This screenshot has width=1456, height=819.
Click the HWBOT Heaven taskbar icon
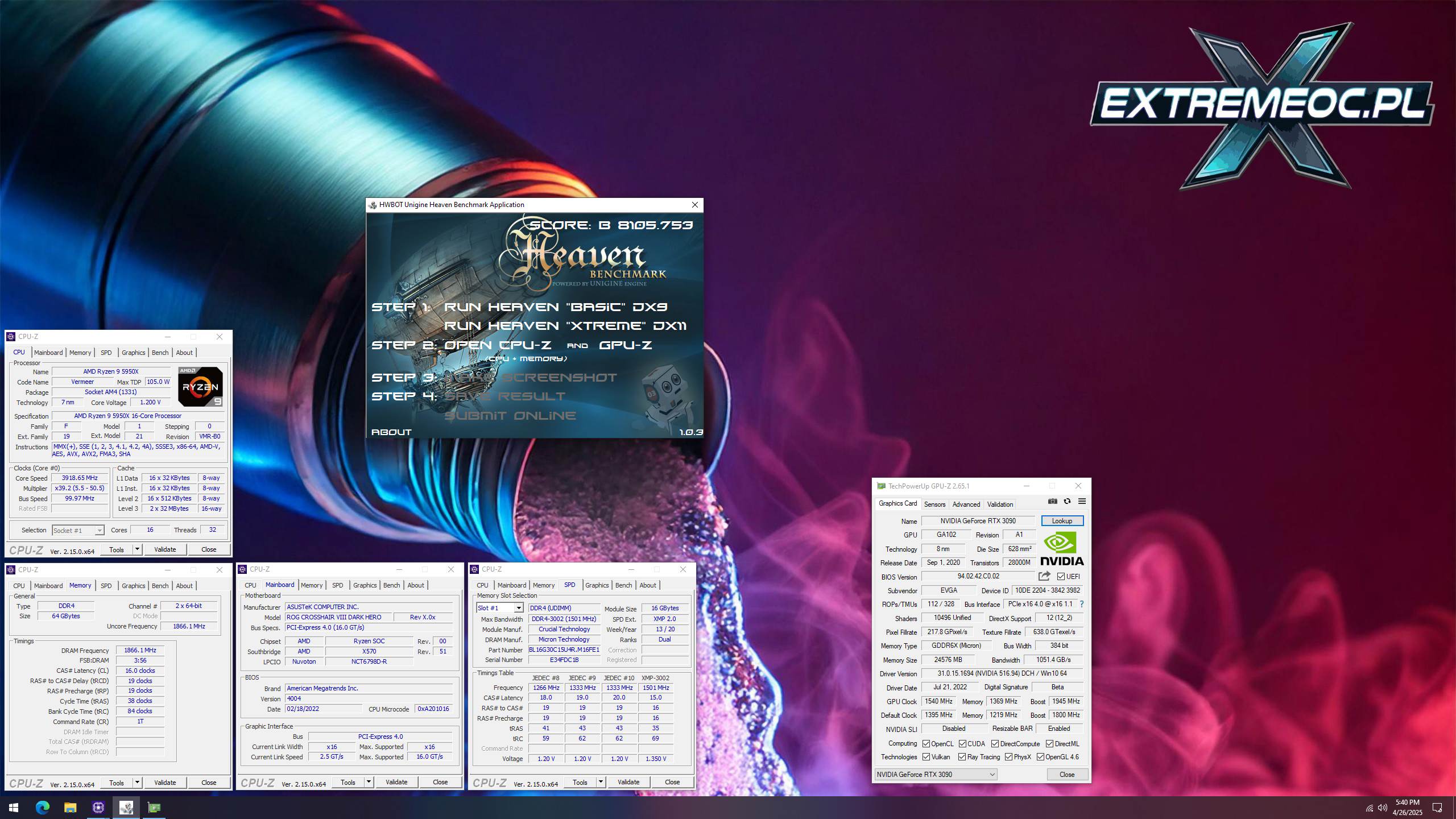126,808
